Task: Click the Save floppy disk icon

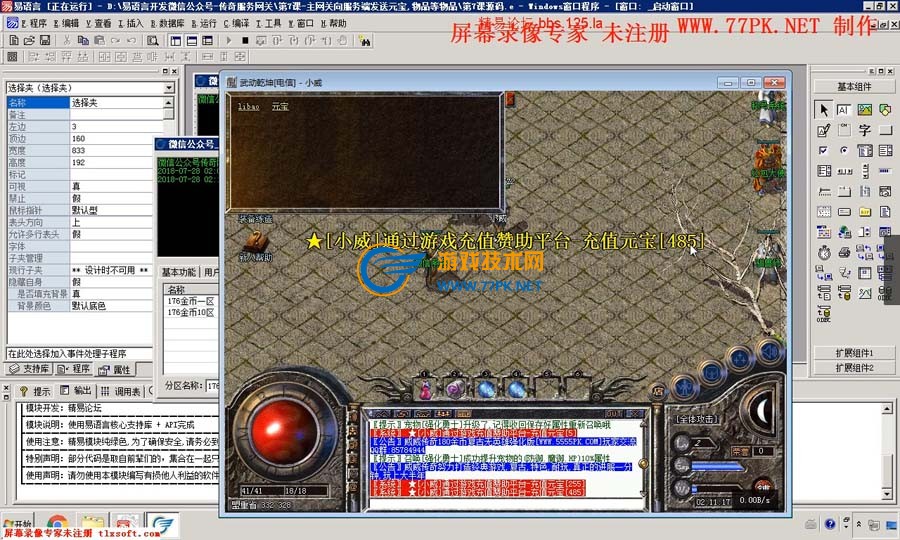Action: click(x=44, y=40)
